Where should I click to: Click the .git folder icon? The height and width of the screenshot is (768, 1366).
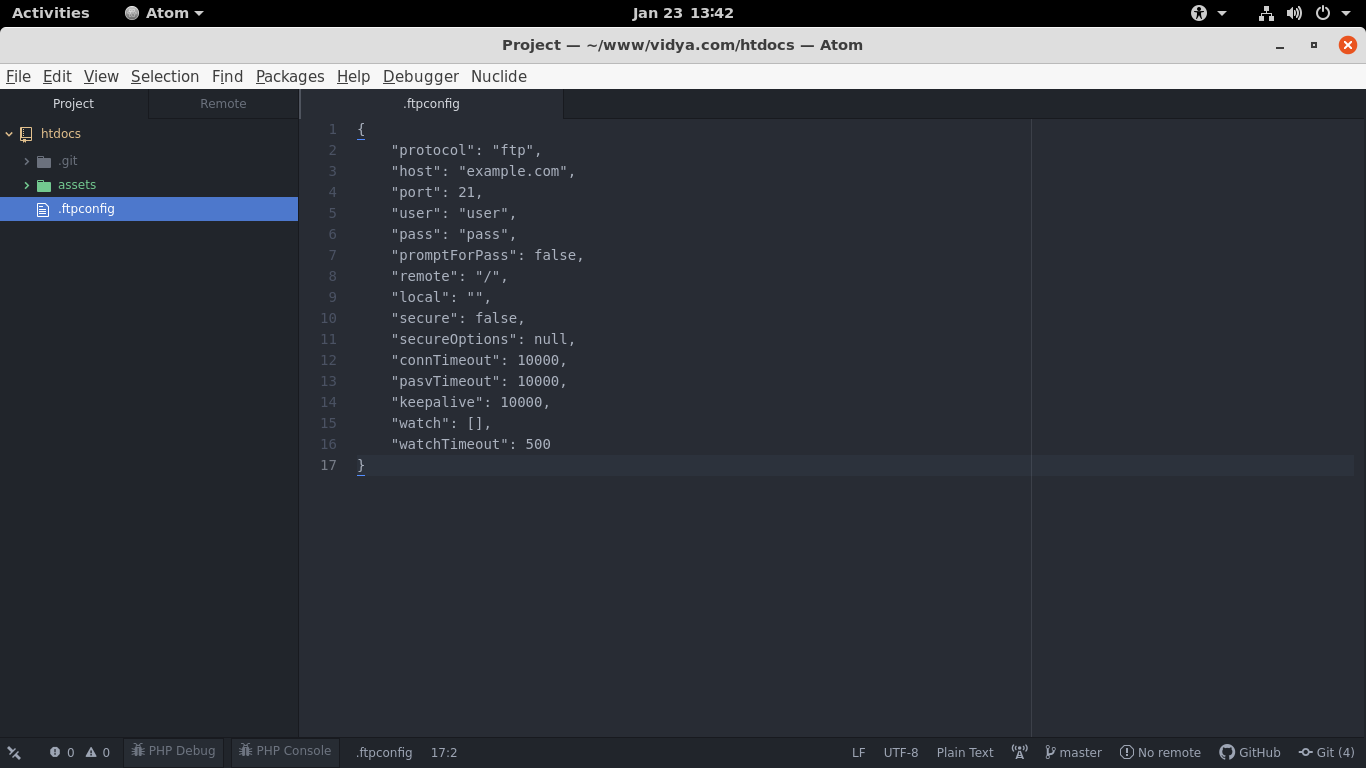tap(44, 161)
